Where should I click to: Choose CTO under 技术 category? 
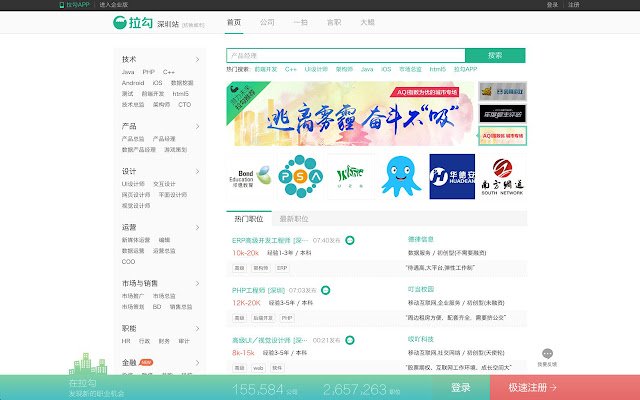pyautogui.click(x=184, y=105)
